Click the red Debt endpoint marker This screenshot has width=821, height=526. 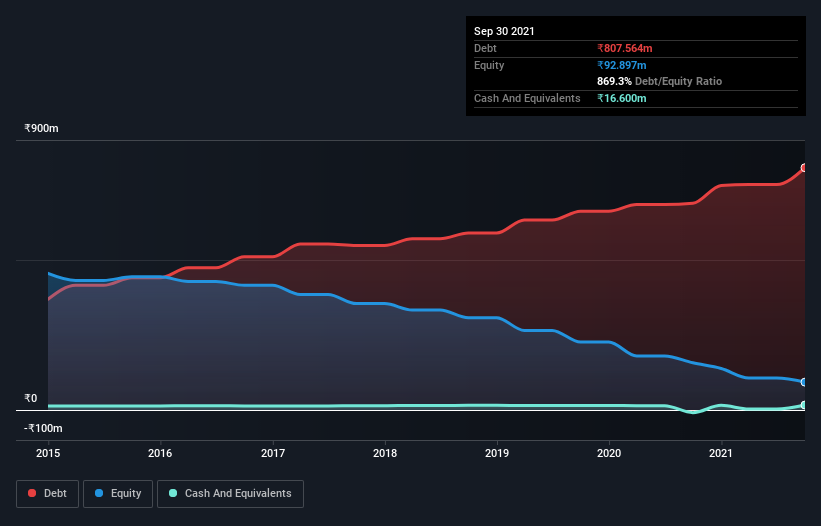point(804,168)
